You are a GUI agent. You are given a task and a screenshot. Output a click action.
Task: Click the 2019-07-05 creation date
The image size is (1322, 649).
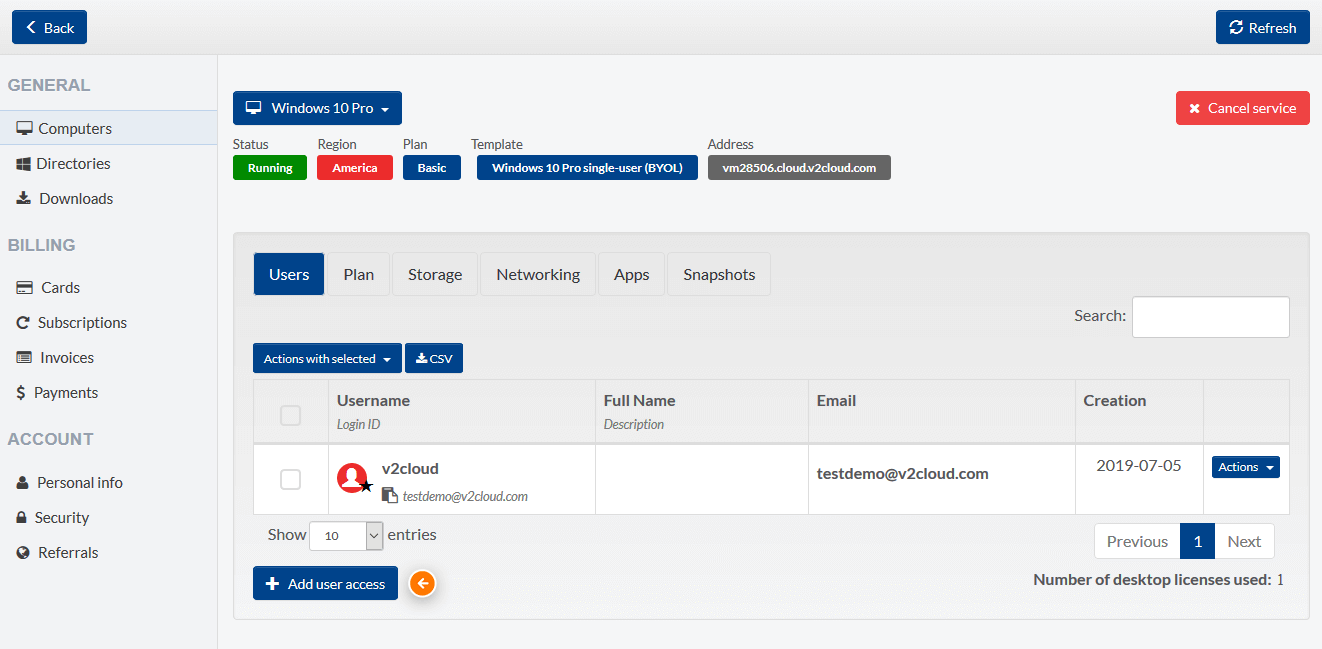pos(1139,465)
